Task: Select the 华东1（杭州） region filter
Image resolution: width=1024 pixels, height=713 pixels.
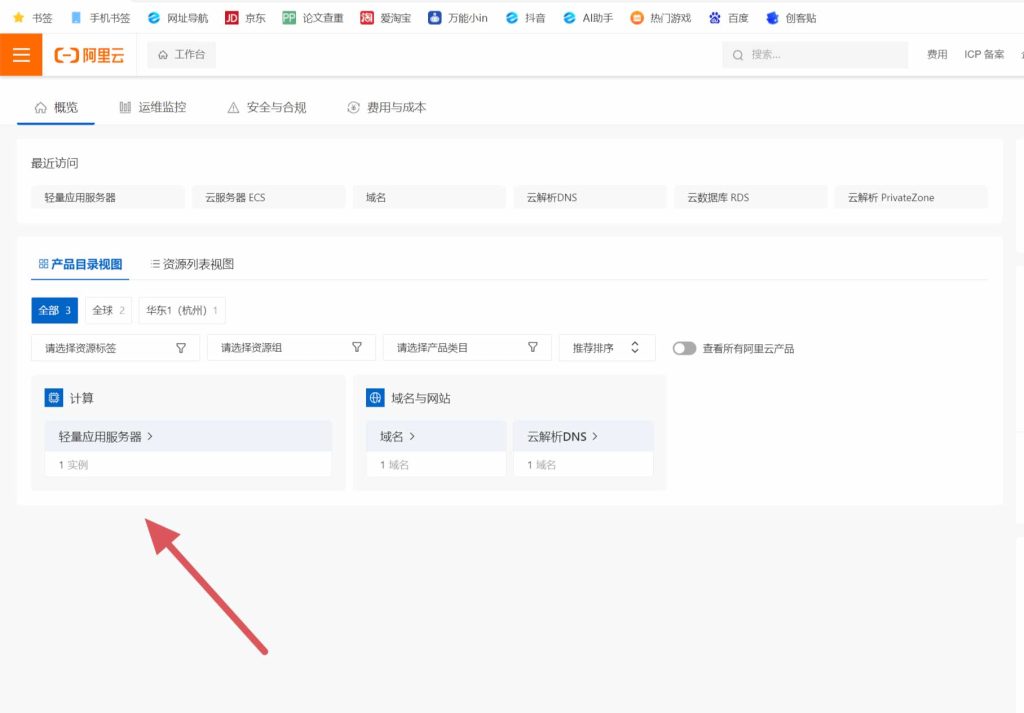Action: [182, 311]
